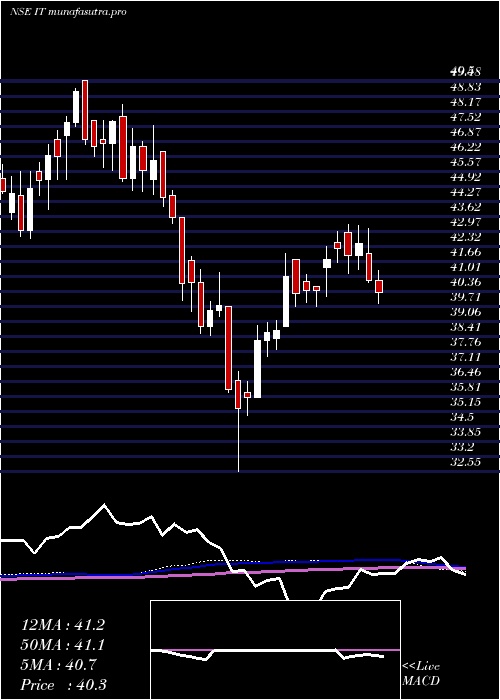Click the tallest red candle before the long-wick low
Screen dimensions: 500x700
tap(229, 348)
